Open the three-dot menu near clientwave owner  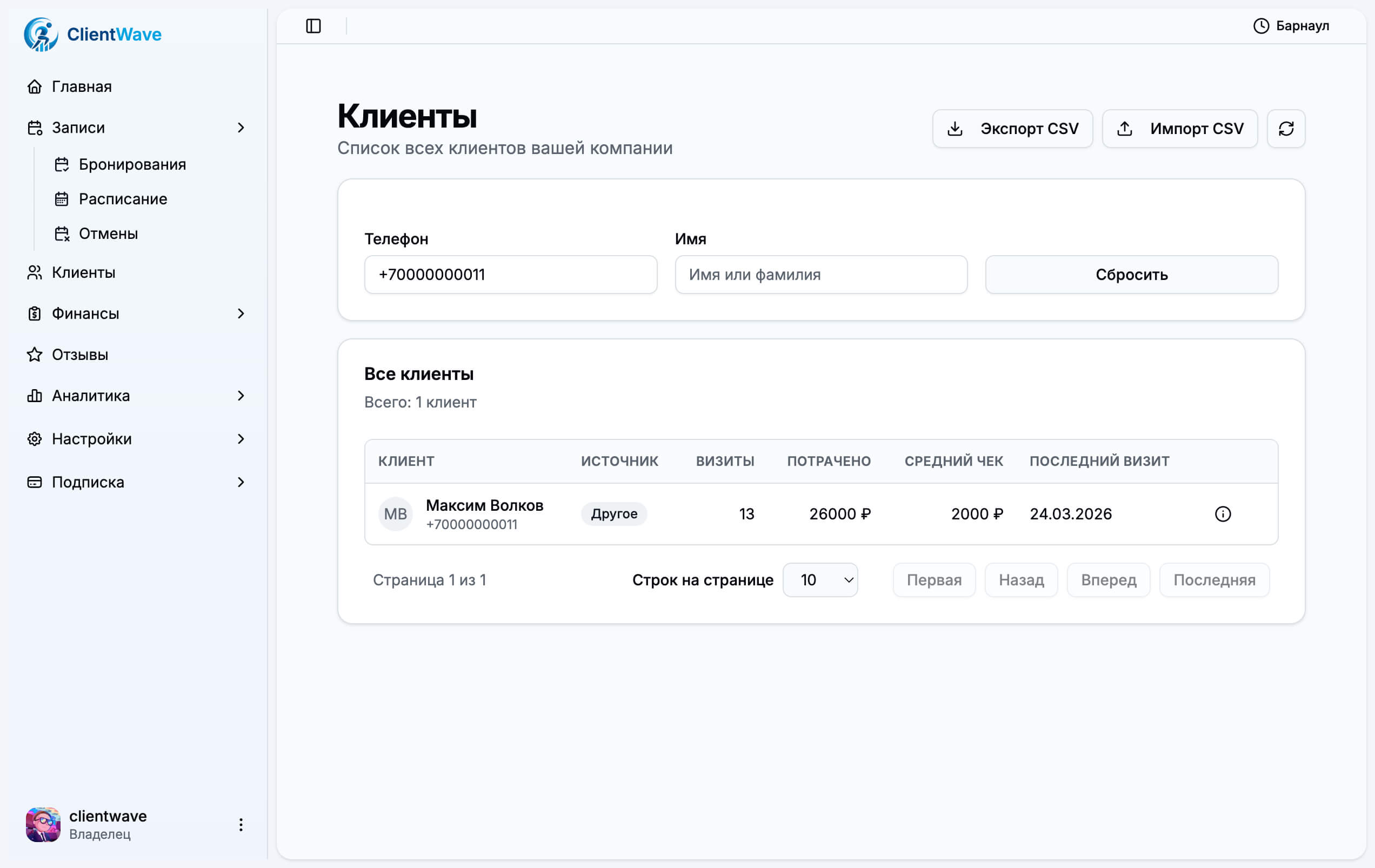[x=241, y=825]
